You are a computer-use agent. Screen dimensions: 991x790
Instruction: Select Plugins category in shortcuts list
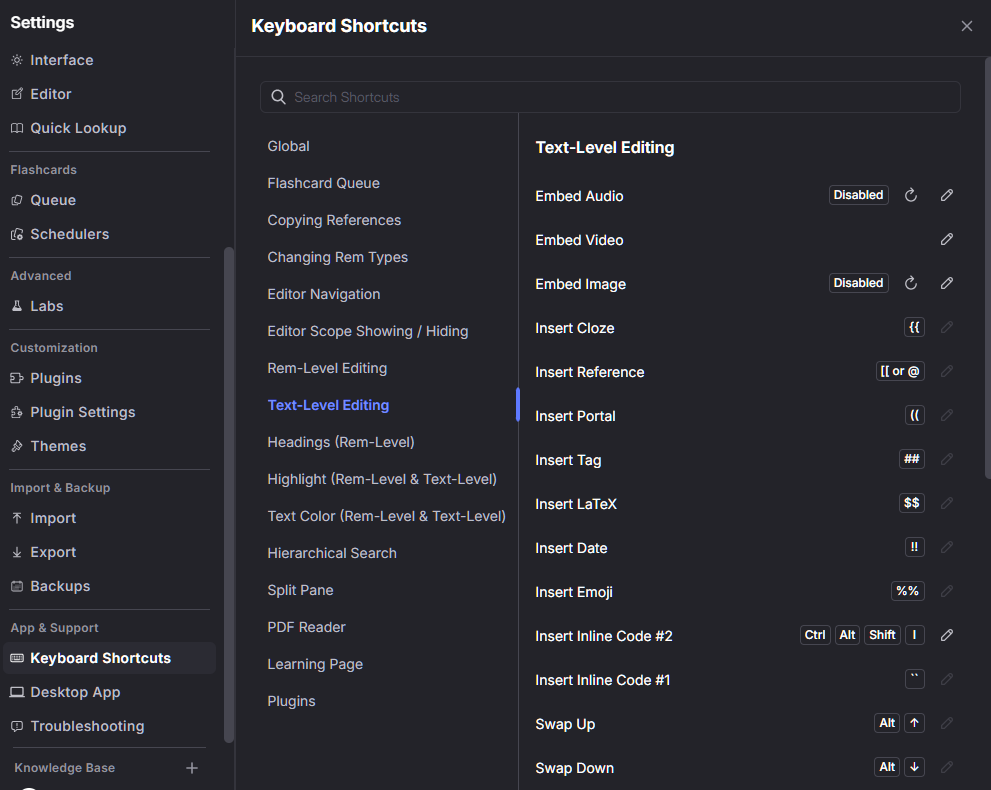291,701
